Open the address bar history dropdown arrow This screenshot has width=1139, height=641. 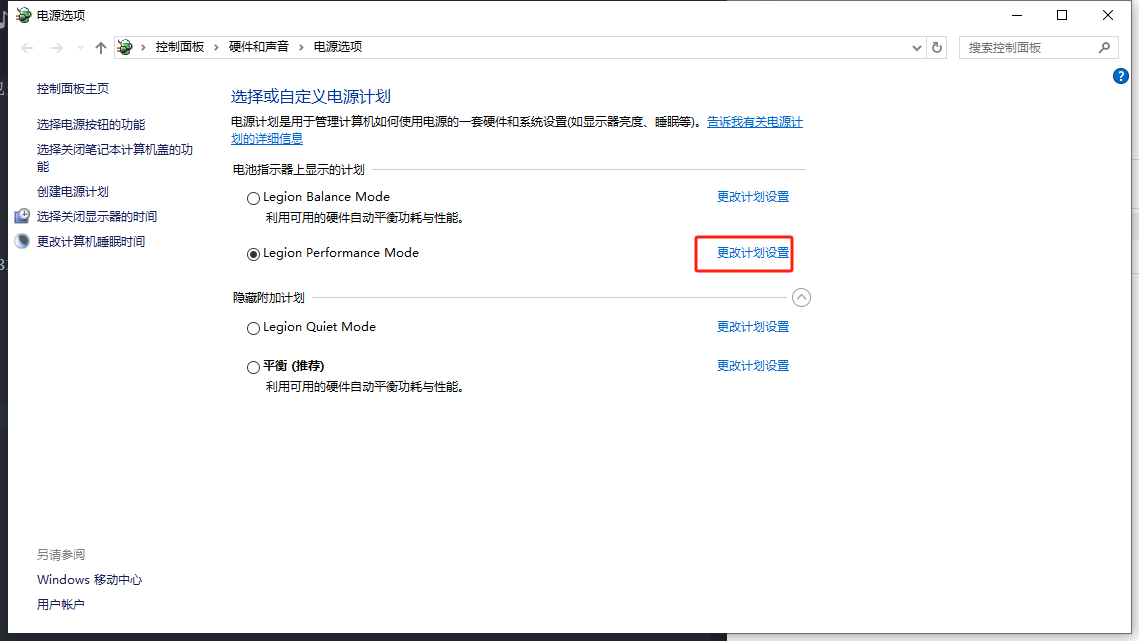[x=918, y=47]
